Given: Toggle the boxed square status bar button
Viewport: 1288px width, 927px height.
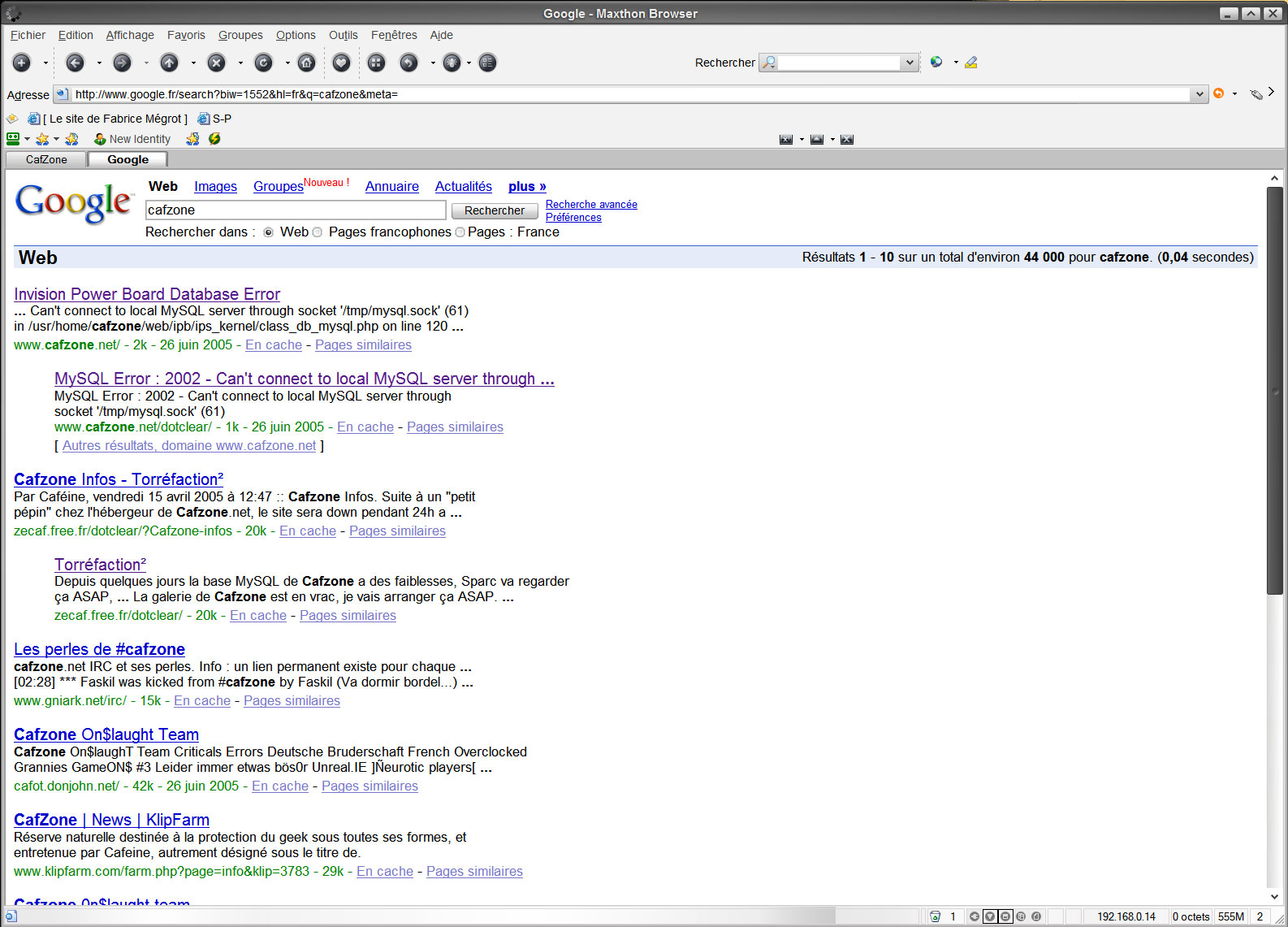Looking at the screenshot, I should 1005,916.
